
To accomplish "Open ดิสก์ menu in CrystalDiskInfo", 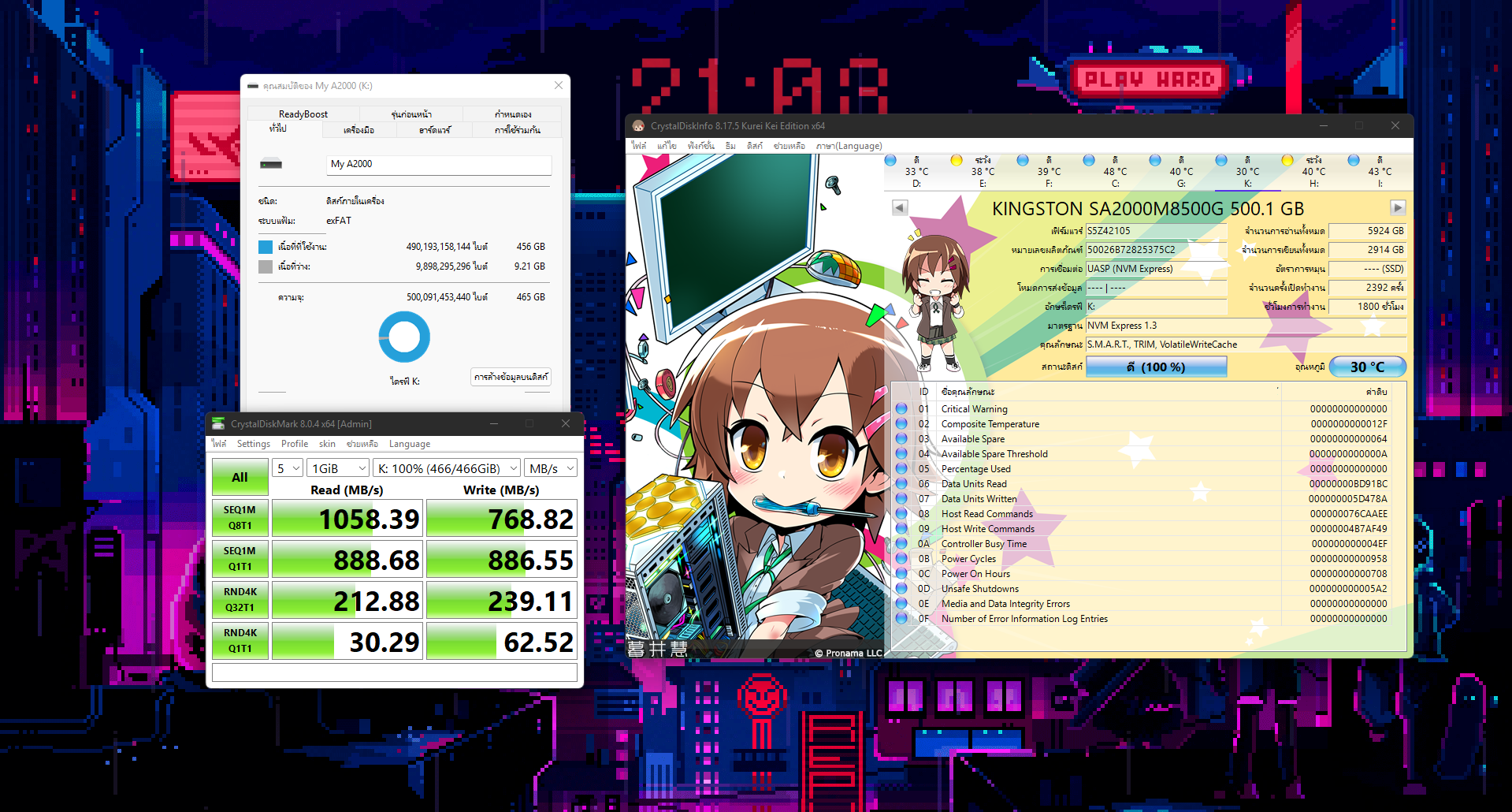I will [x=755, y=146].
